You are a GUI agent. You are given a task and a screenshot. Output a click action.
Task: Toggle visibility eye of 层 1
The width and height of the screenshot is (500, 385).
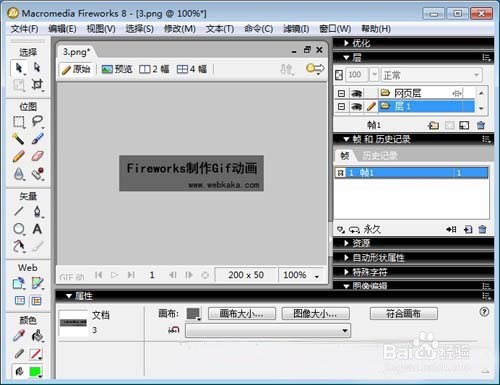click(x=356, y=107)
